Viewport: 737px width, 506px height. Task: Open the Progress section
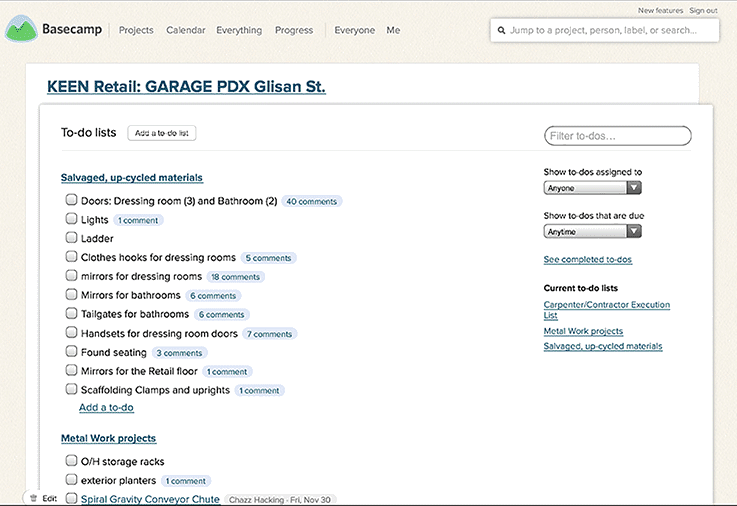(x=294, y=30)
